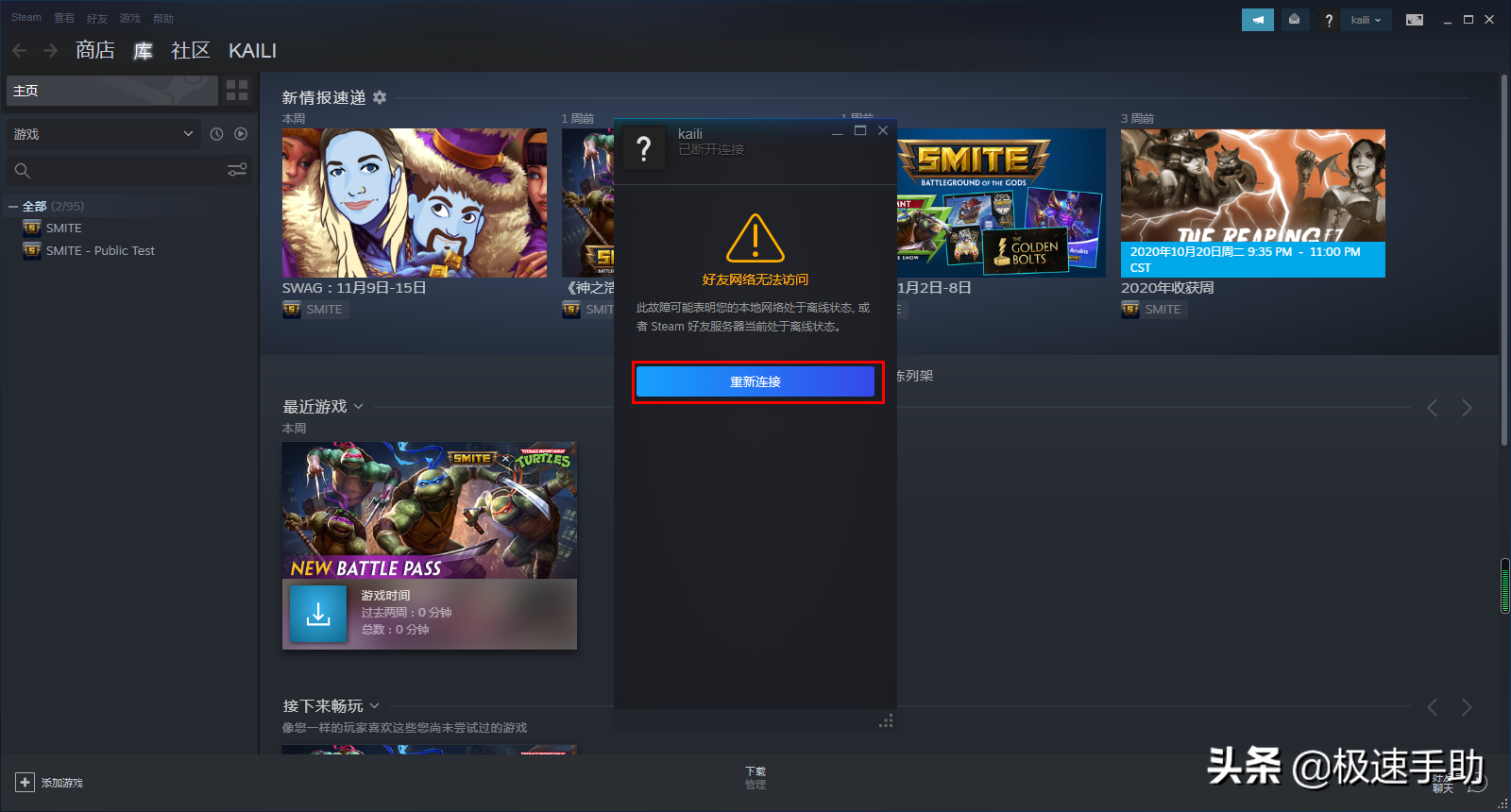Click the 添加游戏 add game button
The width and height of the screenshot is (1511, 812).
click(x=49, y=783)
